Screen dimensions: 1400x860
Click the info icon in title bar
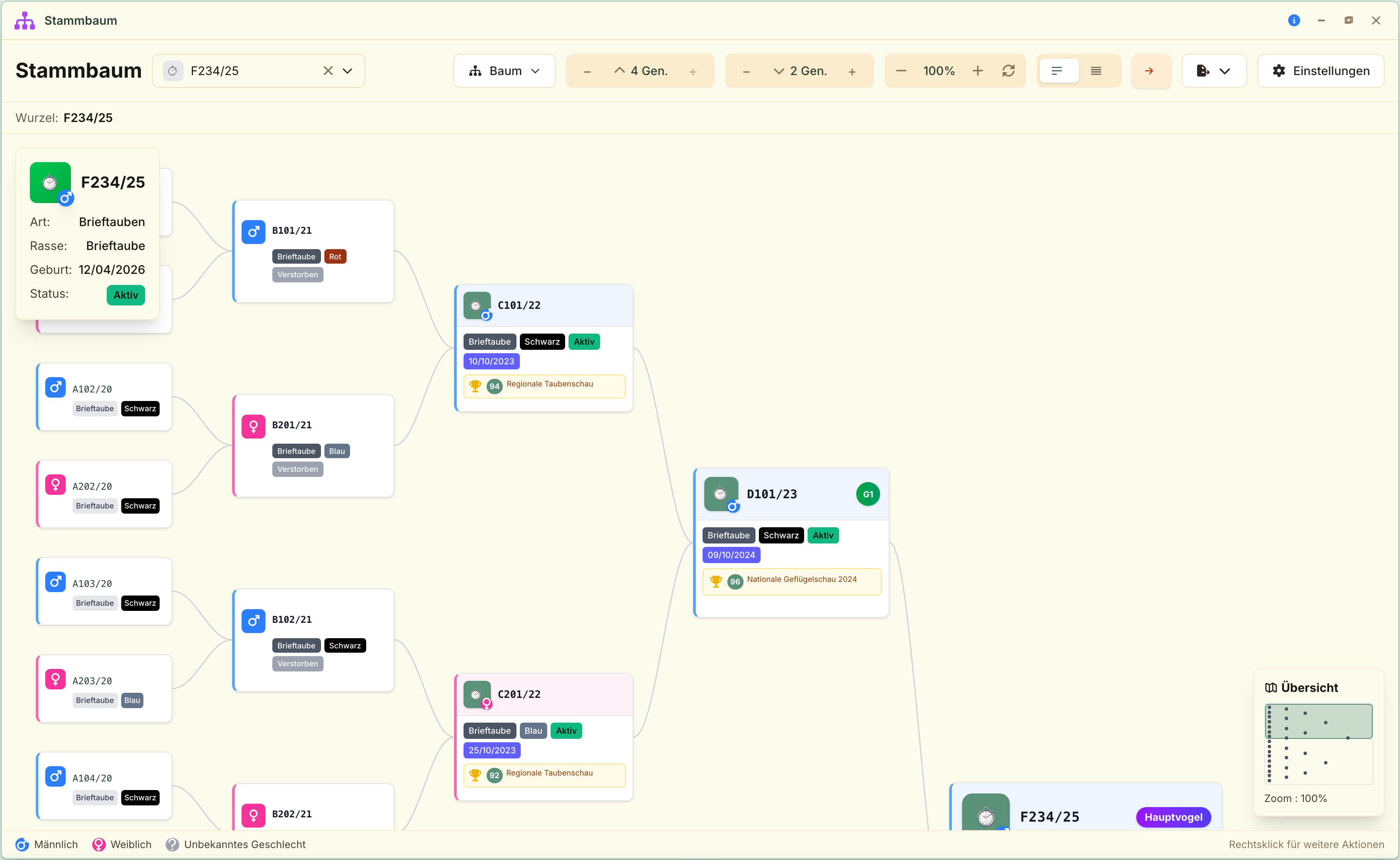pos(1294,20)
